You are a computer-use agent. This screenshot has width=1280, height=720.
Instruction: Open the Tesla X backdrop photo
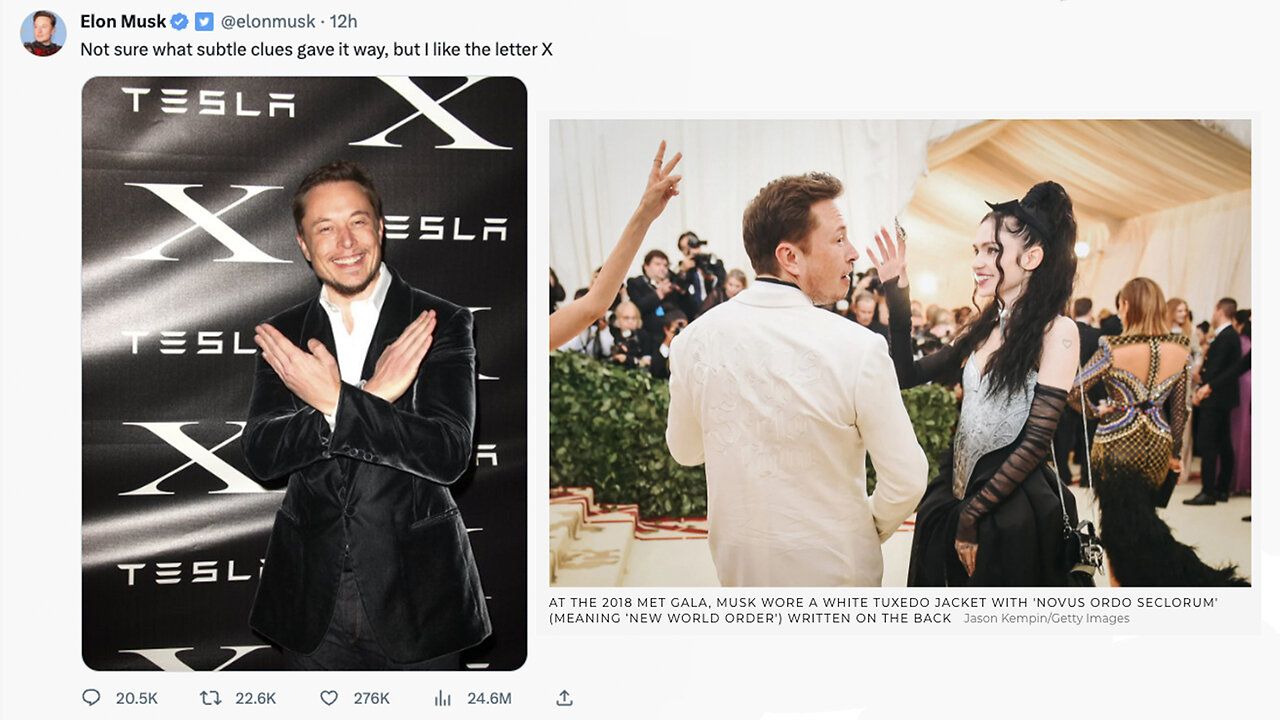tap(304, 373)
